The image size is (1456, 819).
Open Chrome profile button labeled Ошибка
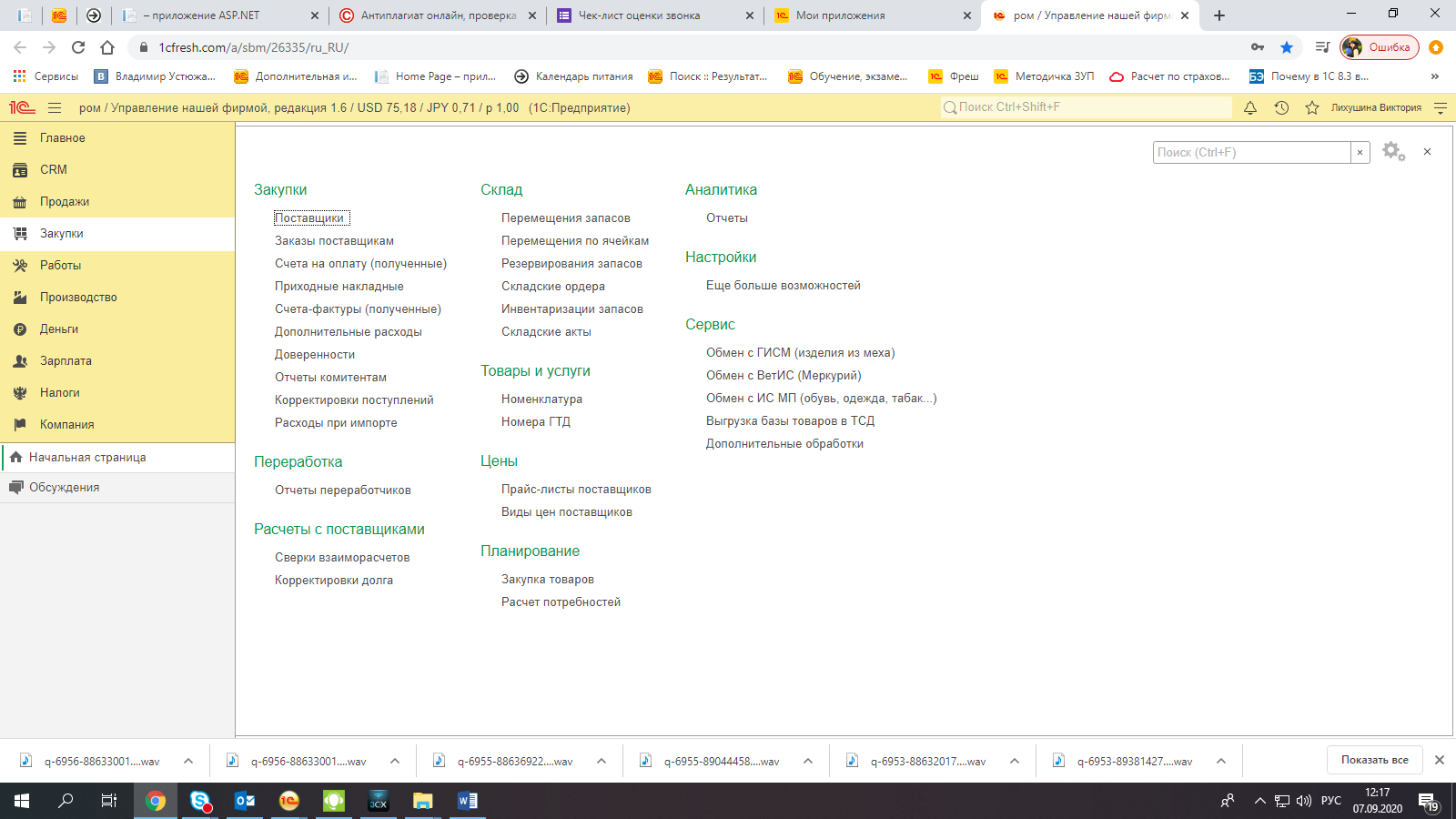point(1380,47)
